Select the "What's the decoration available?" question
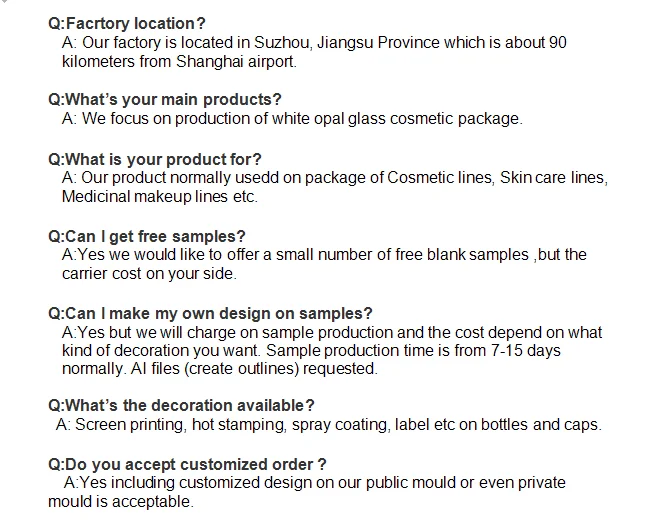The image size is (661, 522). click(x=182, y=405)
